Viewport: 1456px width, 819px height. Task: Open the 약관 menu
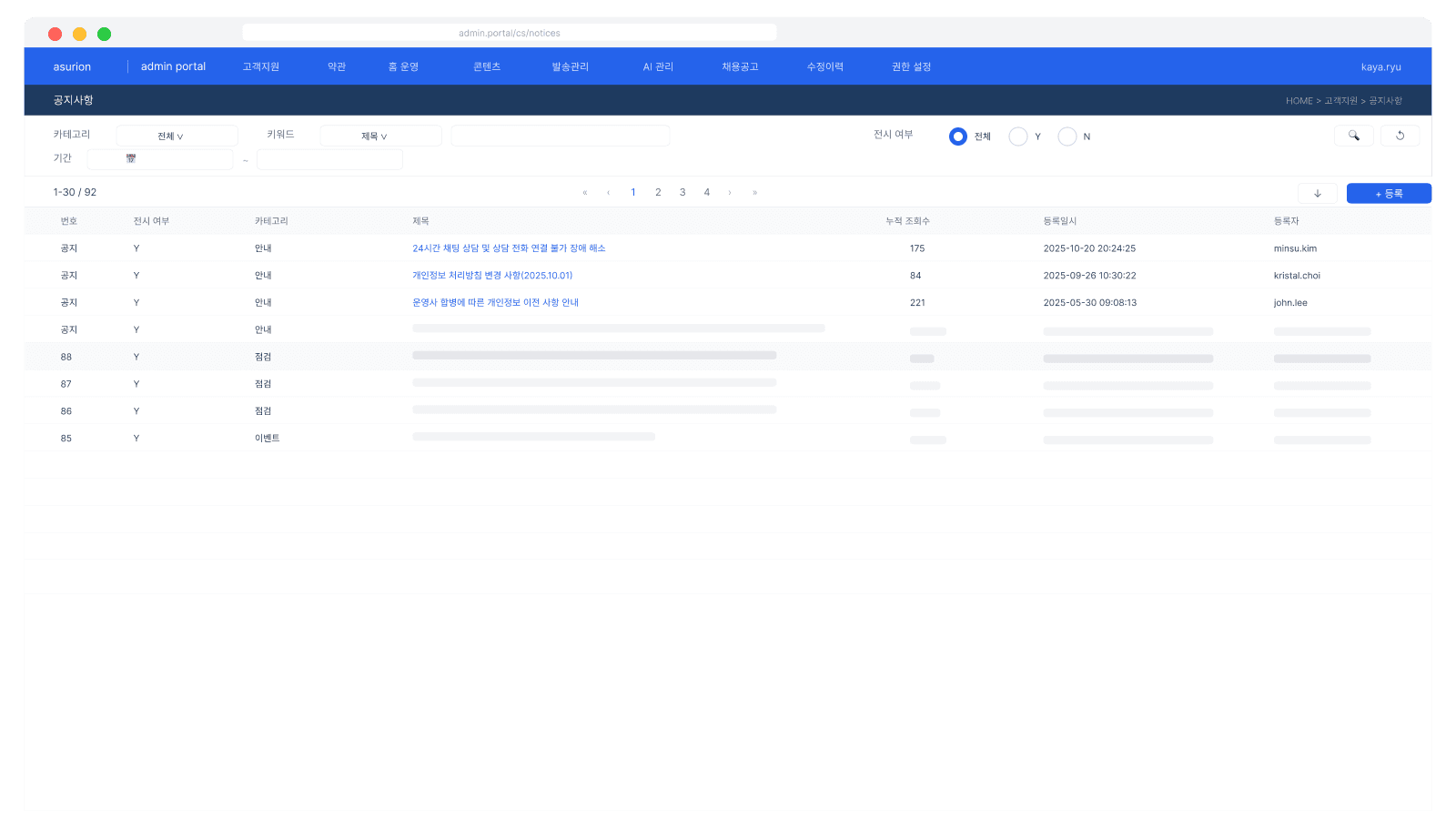click(x=337, y=66)
